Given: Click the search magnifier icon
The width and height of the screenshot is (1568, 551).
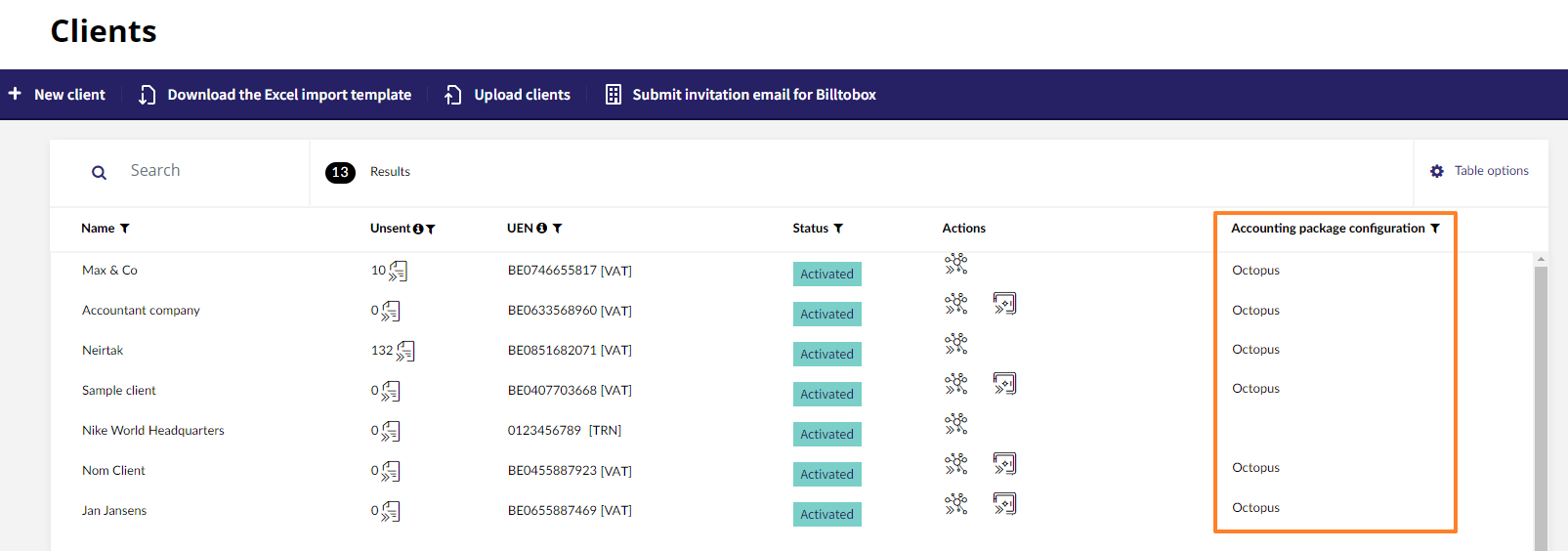Looking at the screenshot, I should pyautogui.click(x=99, y=173).
